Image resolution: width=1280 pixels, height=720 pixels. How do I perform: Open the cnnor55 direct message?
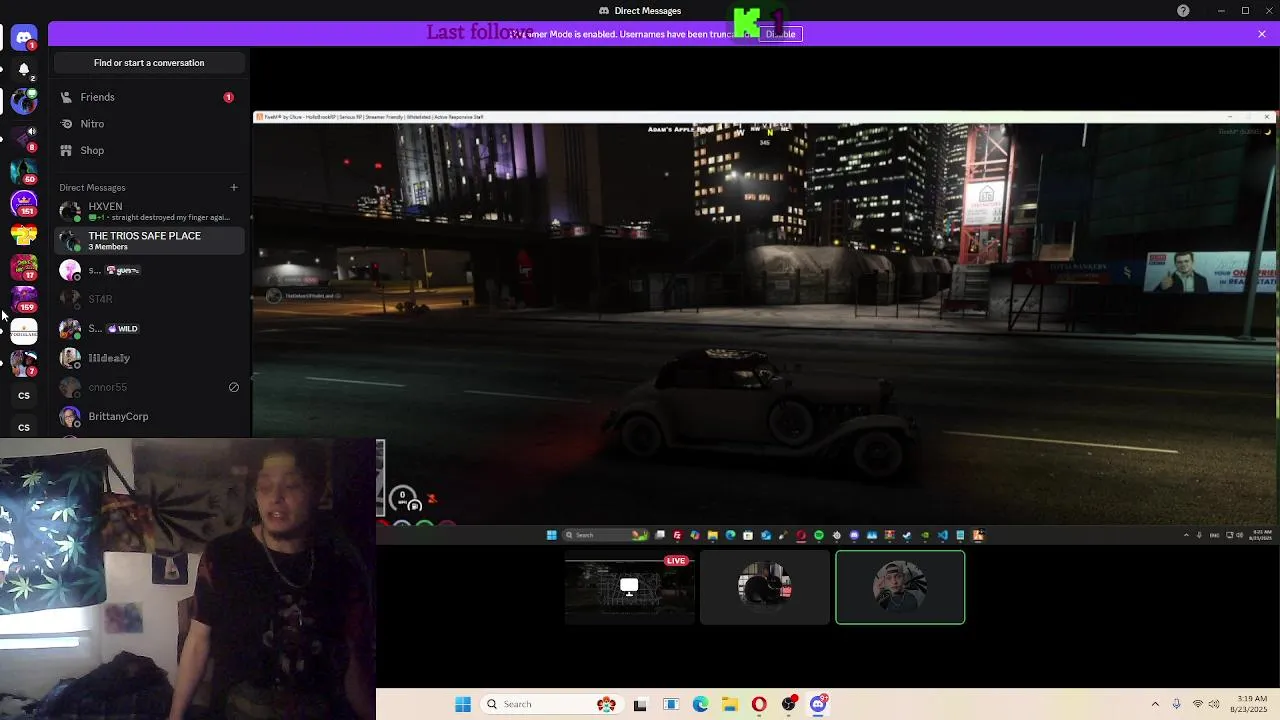point(149,387)
